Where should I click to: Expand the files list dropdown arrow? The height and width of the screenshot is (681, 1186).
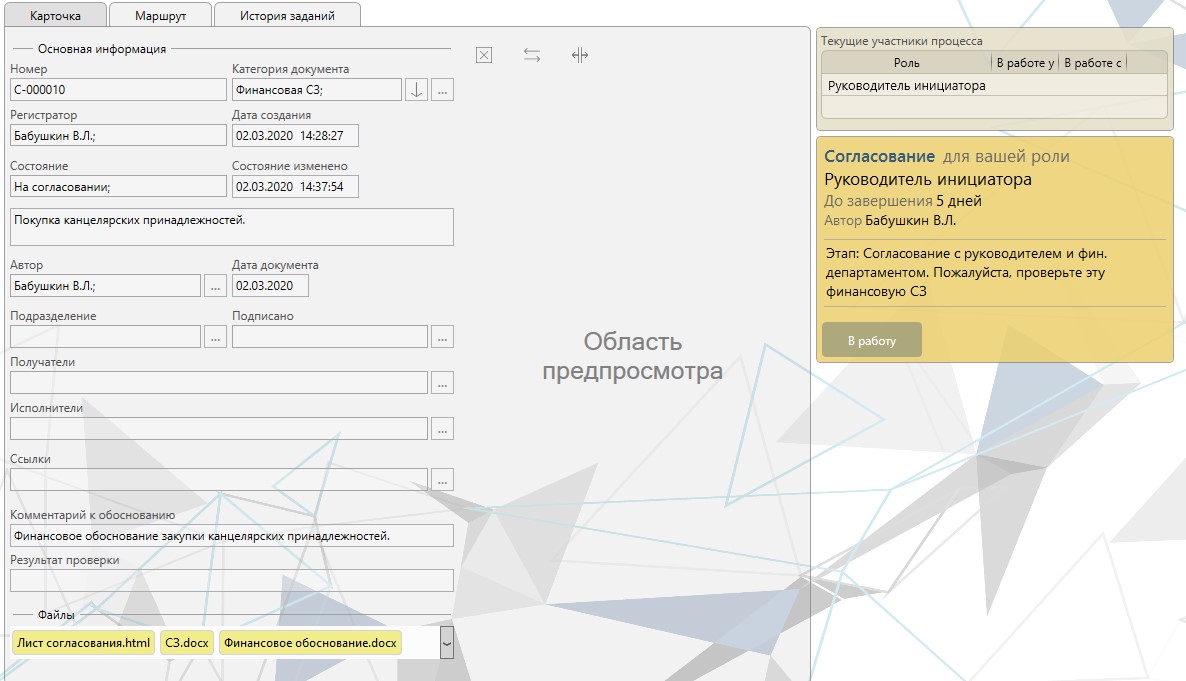coord(446,642)
